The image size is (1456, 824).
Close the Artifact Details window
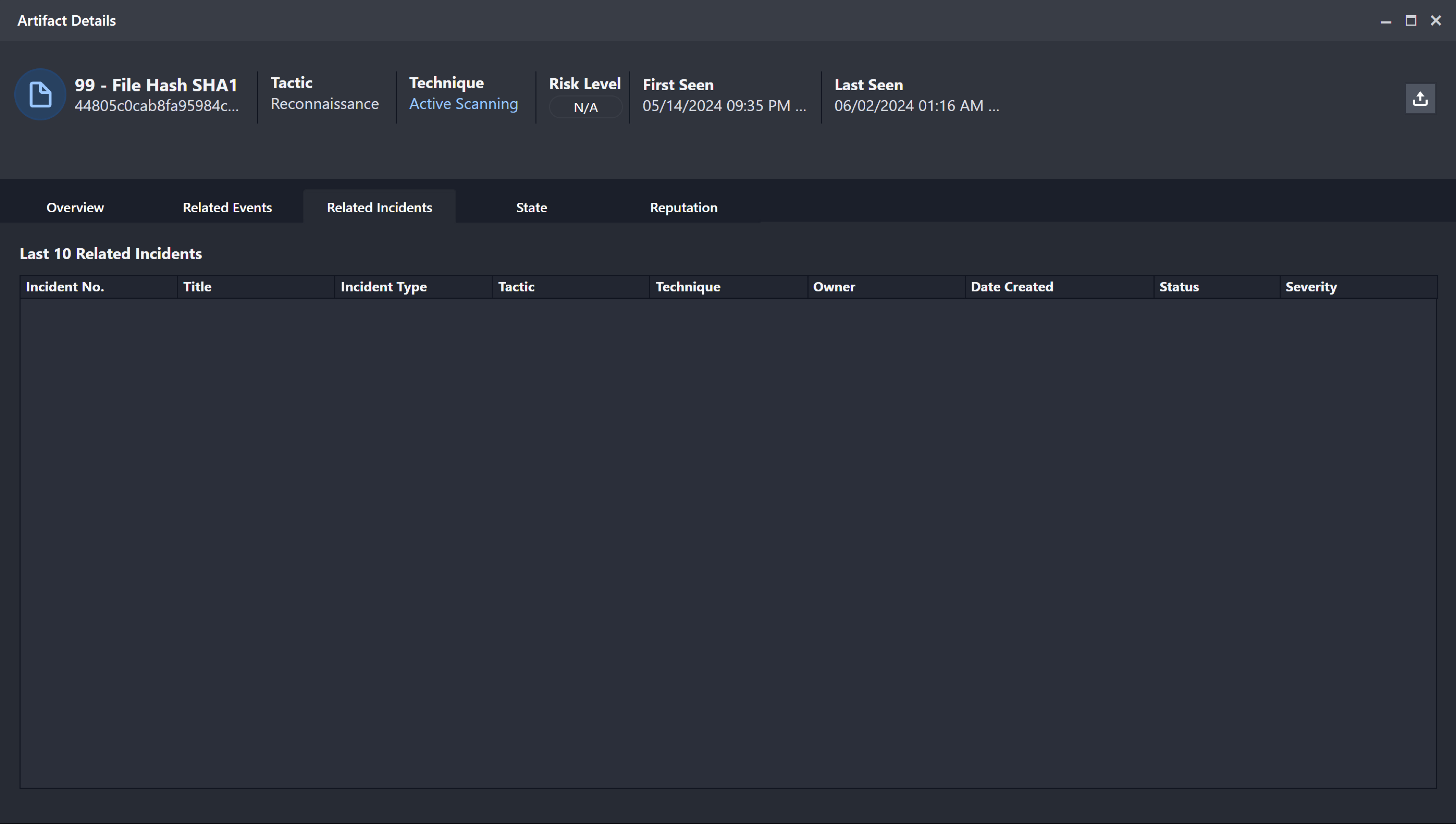(1436, 21)
